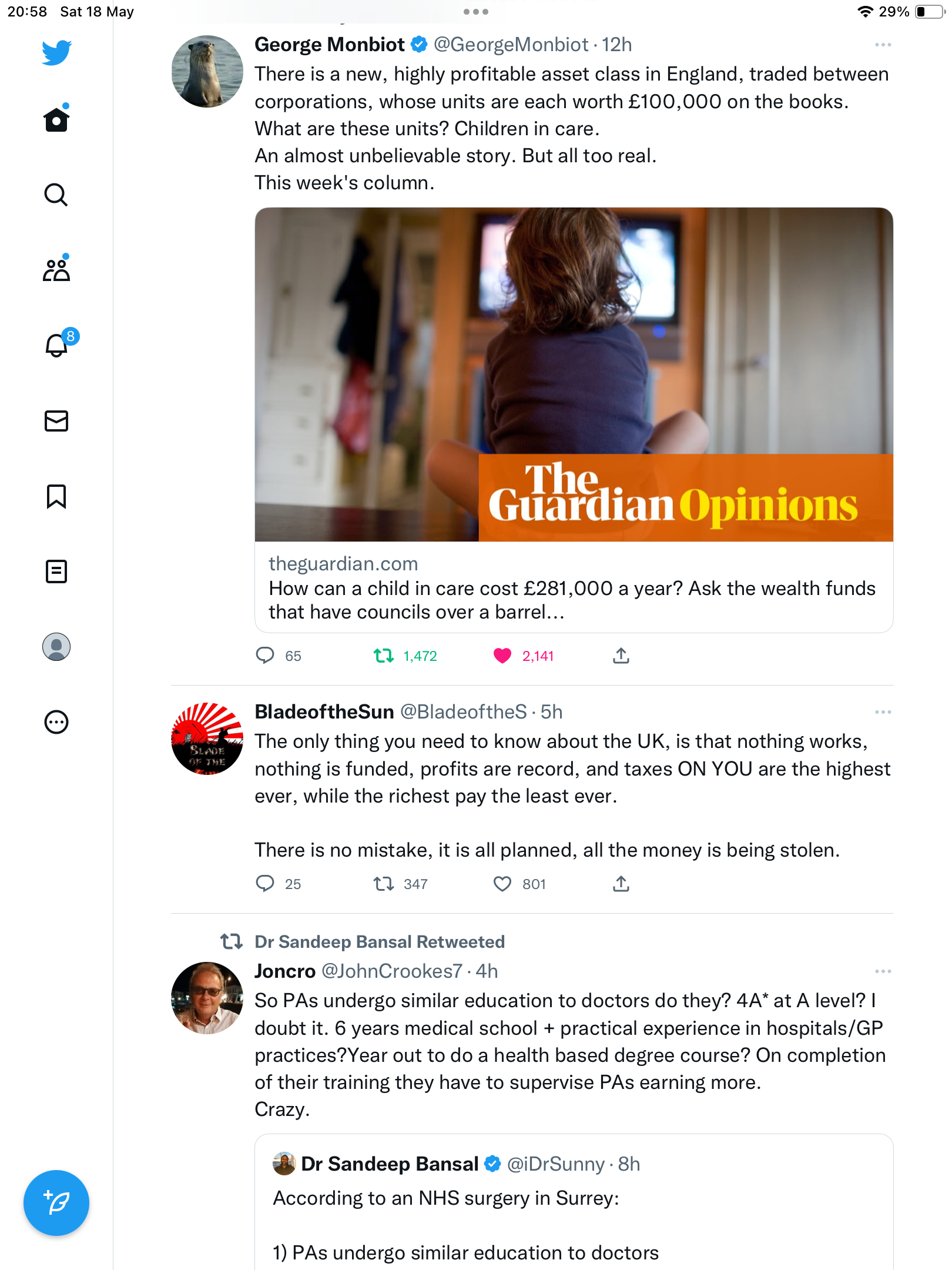Screen dimensions: 952x1270
Task: Open Lists icon in sidebar
Action: tap(56, 571)
